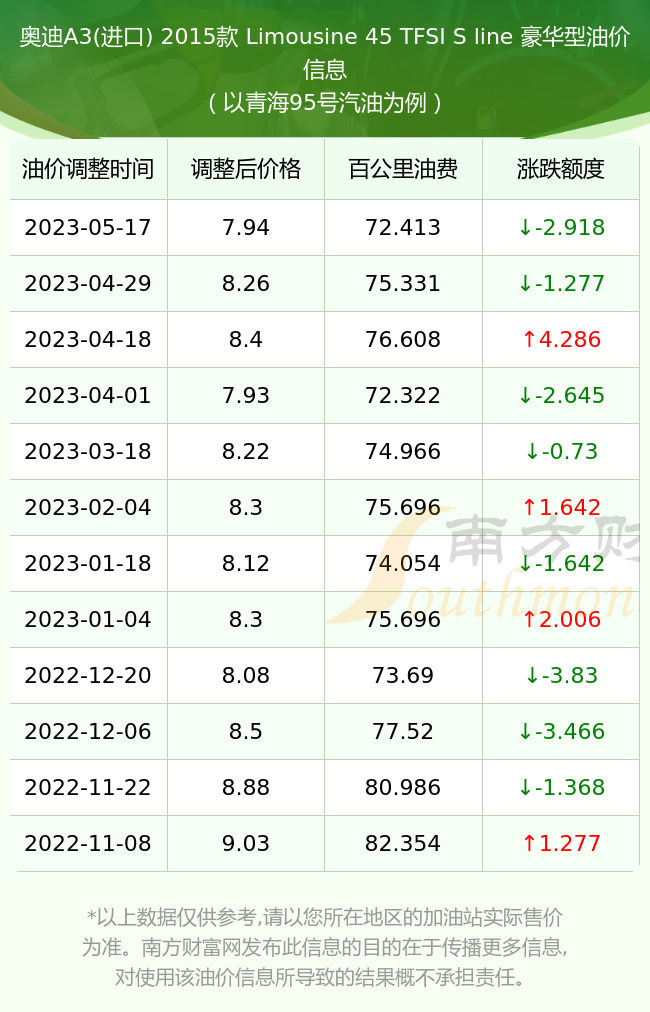Viewport: 650px width, 1012px height.
Task: Select date cell 2023-01-04
Action: (88, 620)
